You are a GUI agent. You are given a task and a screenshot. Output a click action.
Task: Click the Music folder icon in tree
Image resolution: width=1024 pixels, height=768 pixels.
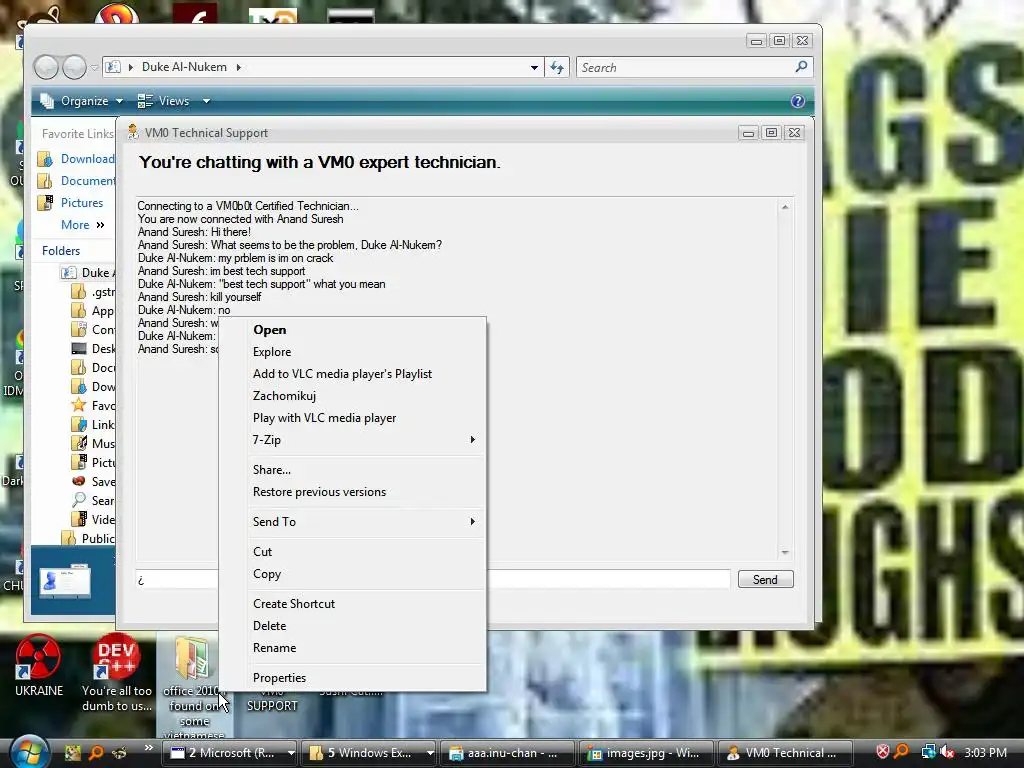79,443
